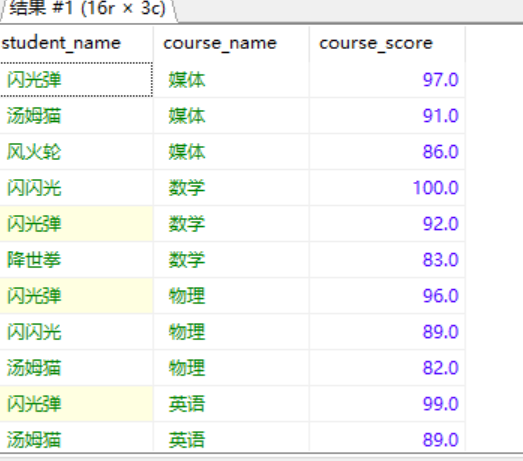
Task: Switch to the 结果 #1 result tab
Action: click(87, 9)
